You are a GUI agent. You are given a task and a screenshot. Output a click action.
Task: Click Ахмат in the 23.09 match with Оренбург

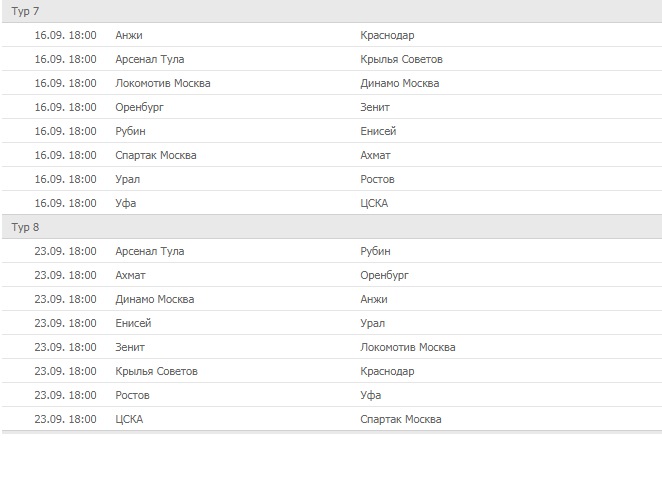pyautogui.click(x=131, y=275)
